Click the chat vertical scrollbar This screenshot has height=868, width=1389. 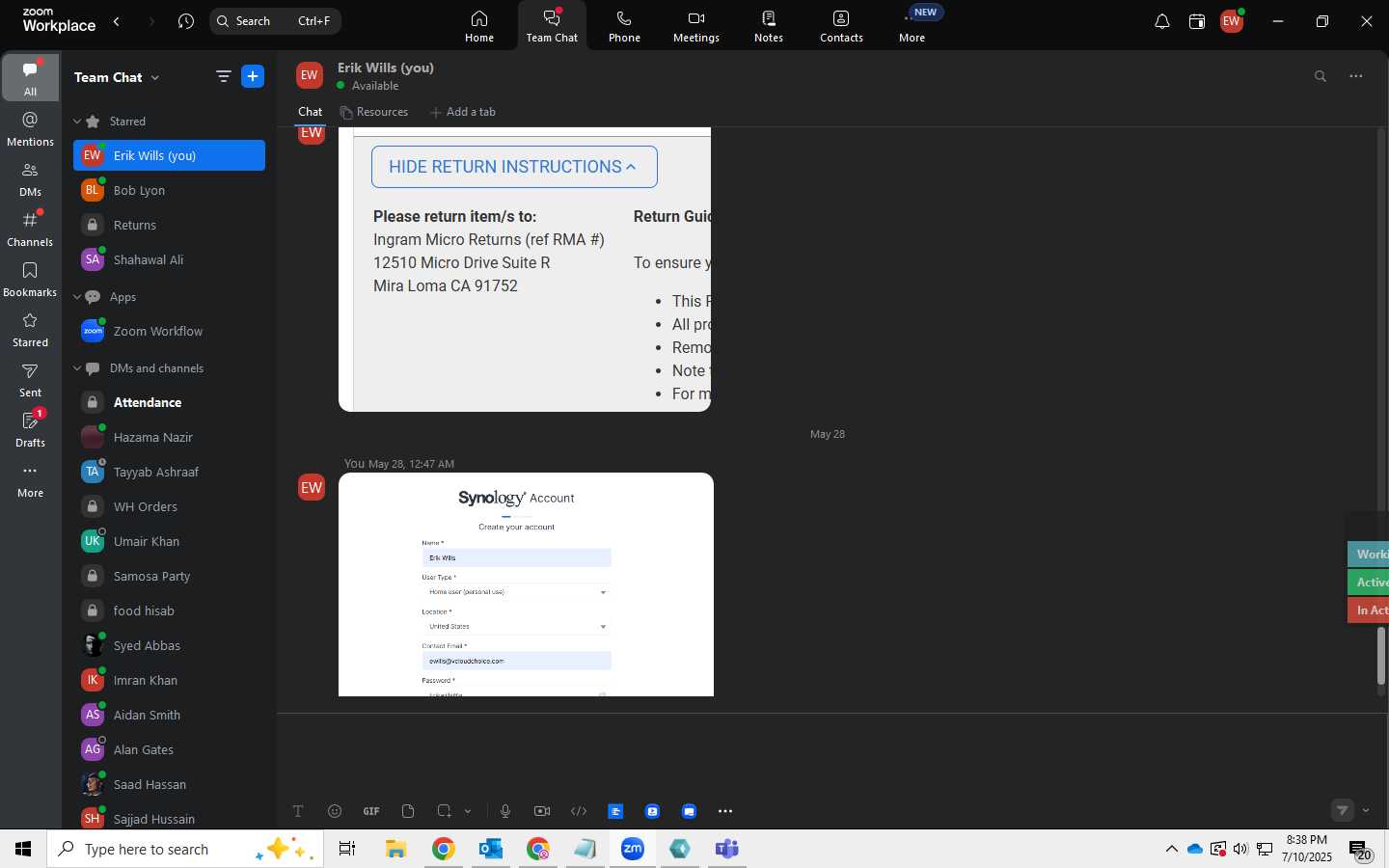[1381, 656]
